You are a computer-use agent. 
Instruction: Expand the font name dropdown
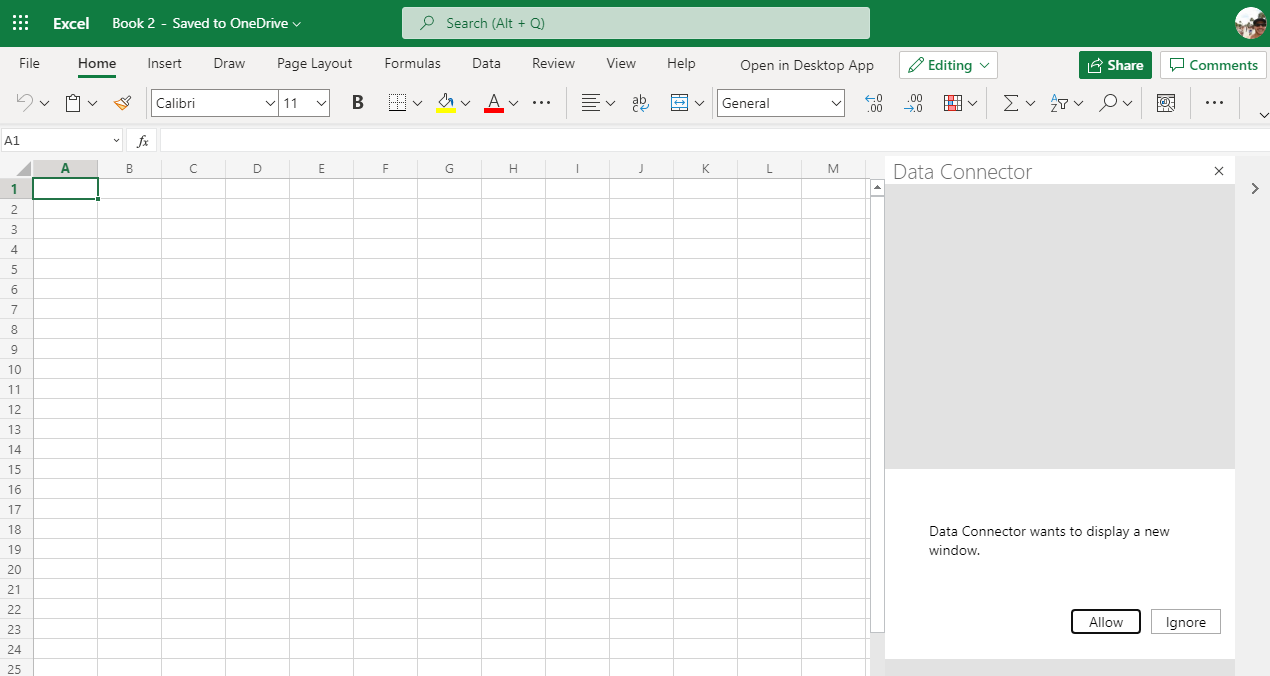[x=269, y=103]
